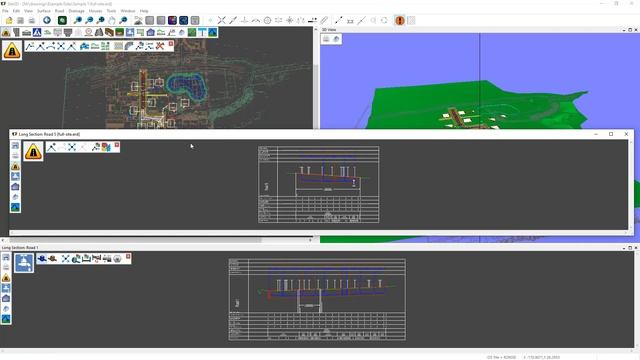Select mountain surface icon in Road 1 section sidebar
This screenshot has width=640, height=360.
[6, 319]
